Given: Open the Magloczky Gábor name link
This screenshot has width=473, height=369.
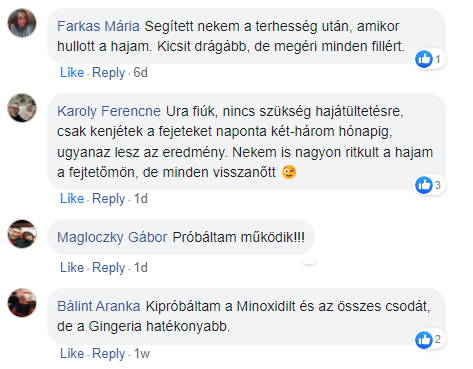Looking at the screenshot, I should click(112, 237).
